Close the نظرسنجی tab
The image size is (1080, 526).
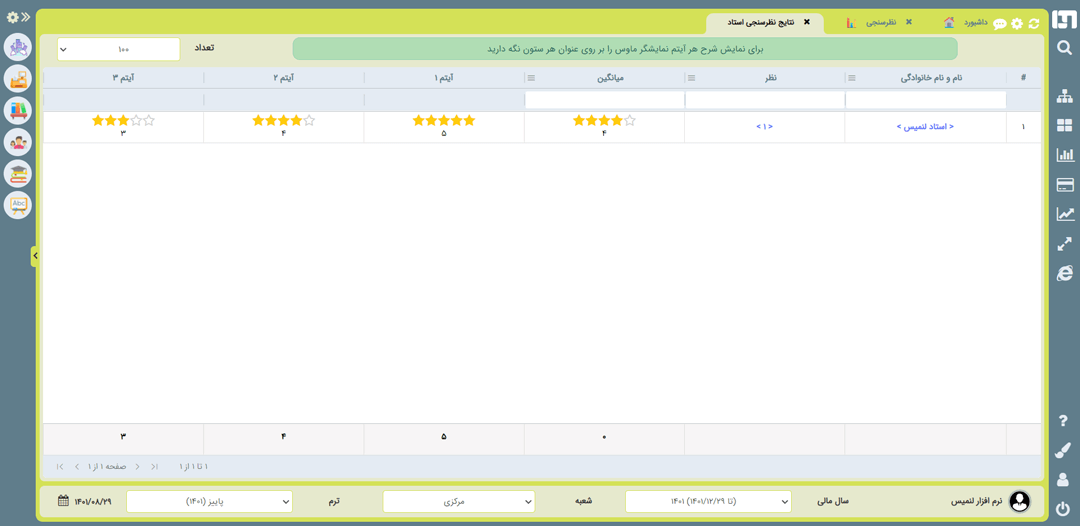[x=908, y=22]
